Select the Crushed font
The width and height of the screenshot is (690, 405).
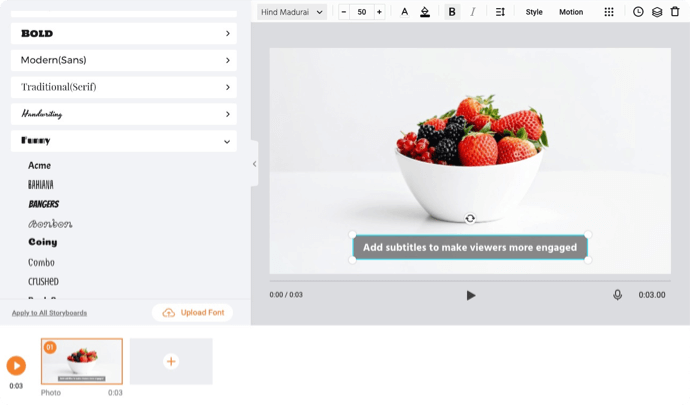(x=43, y=281)
